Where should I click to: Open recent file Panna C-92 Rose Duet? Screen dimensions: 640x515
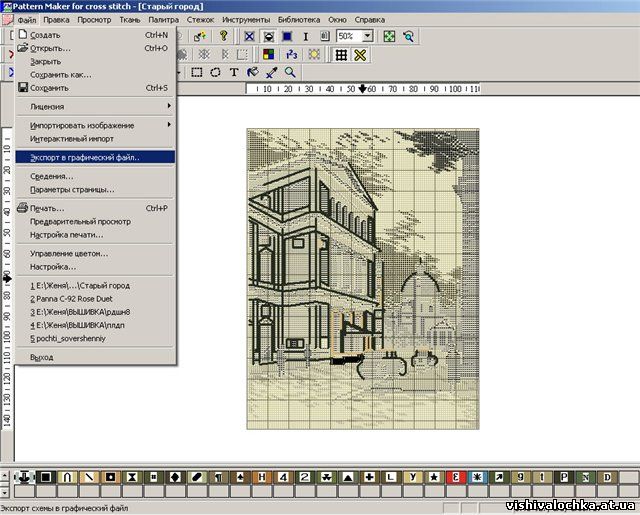[95, 299]
